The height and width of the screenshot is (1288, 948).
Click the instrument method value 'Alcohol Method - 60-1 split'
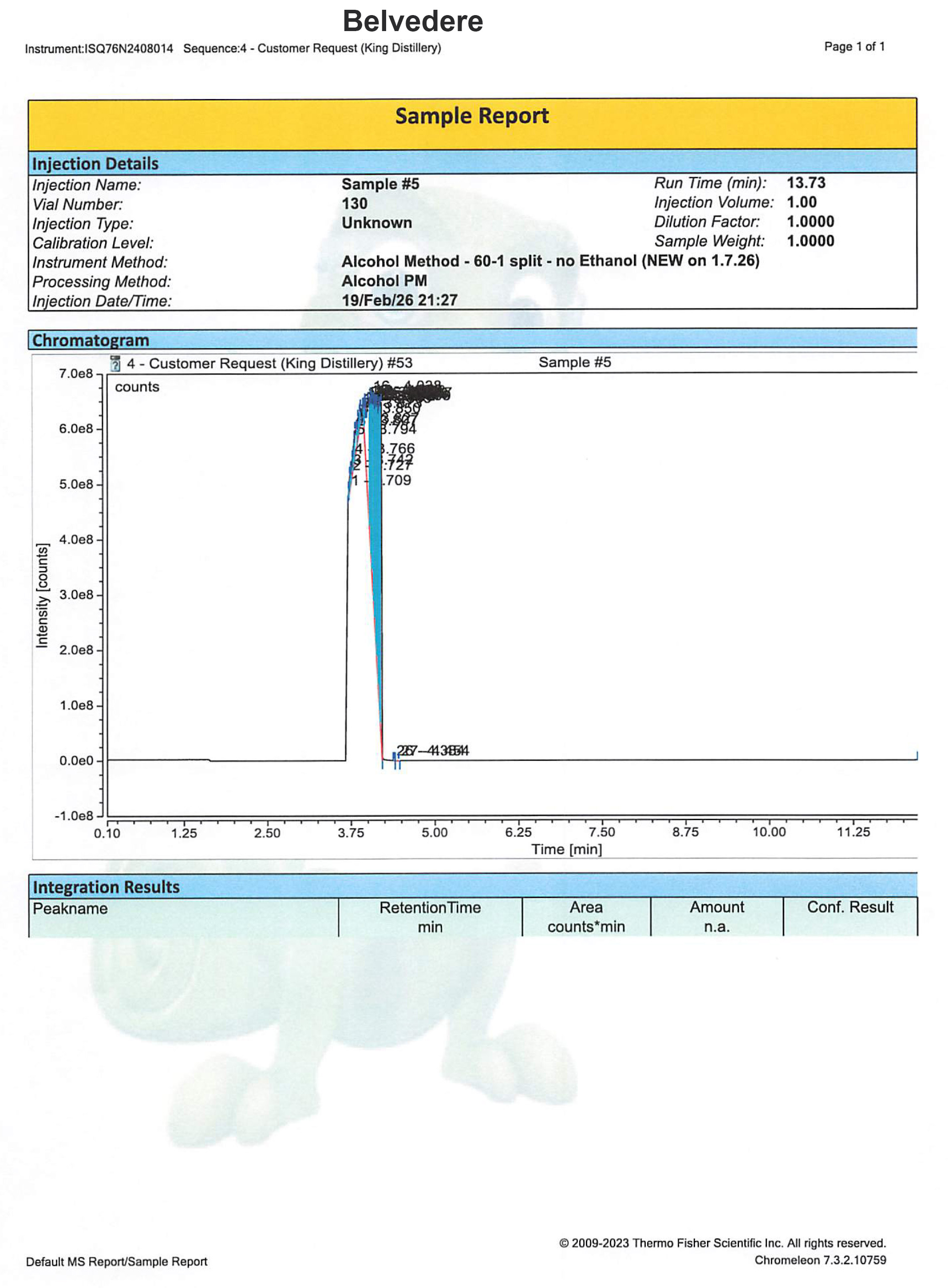click(x=550, y=261)
